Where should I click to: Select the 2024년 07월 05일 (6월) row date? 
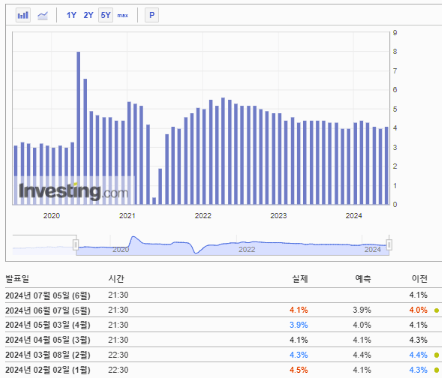48,295
